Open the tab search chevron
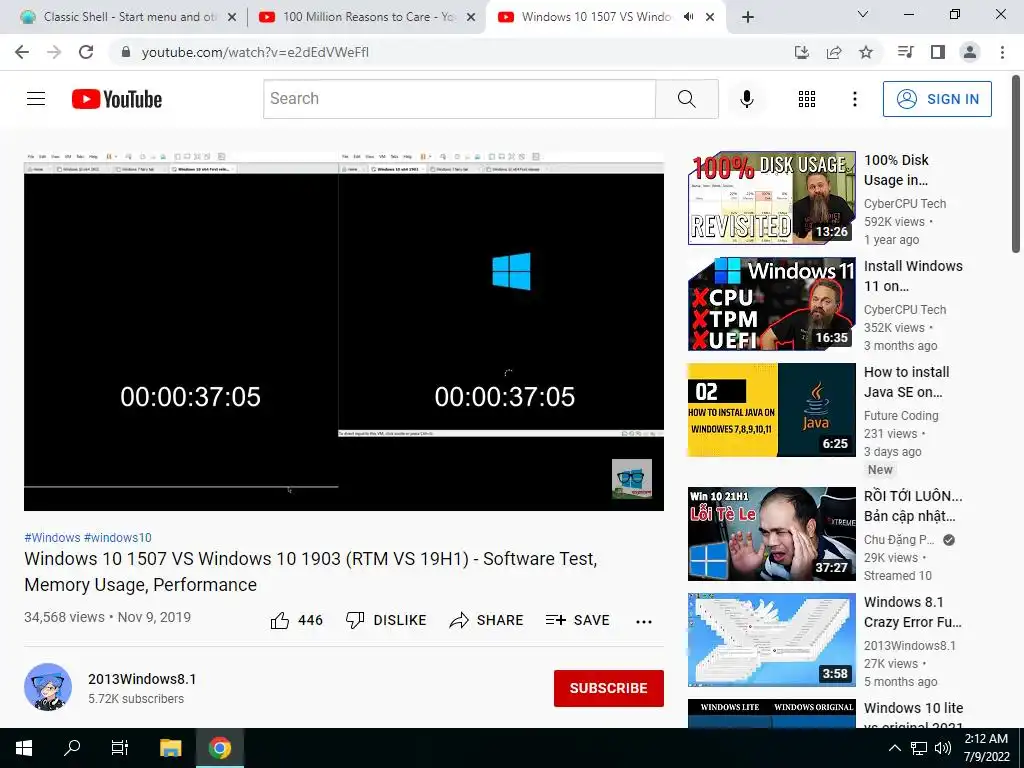The width and height of the screenshot is (1024, 768). coord(863,14)
